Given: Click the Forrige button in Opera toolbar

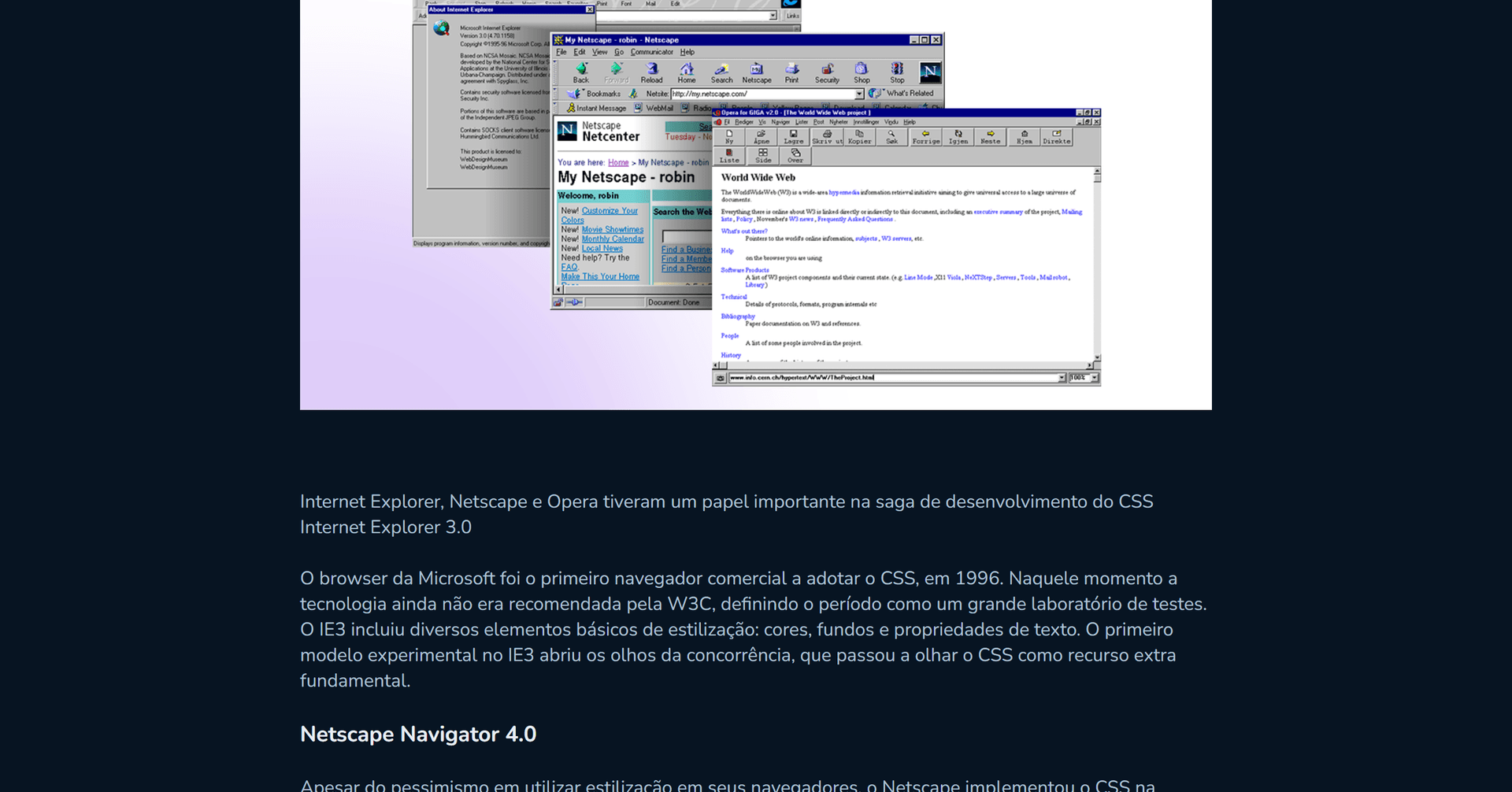Looking at the screenshot, I should pos(926,137).
